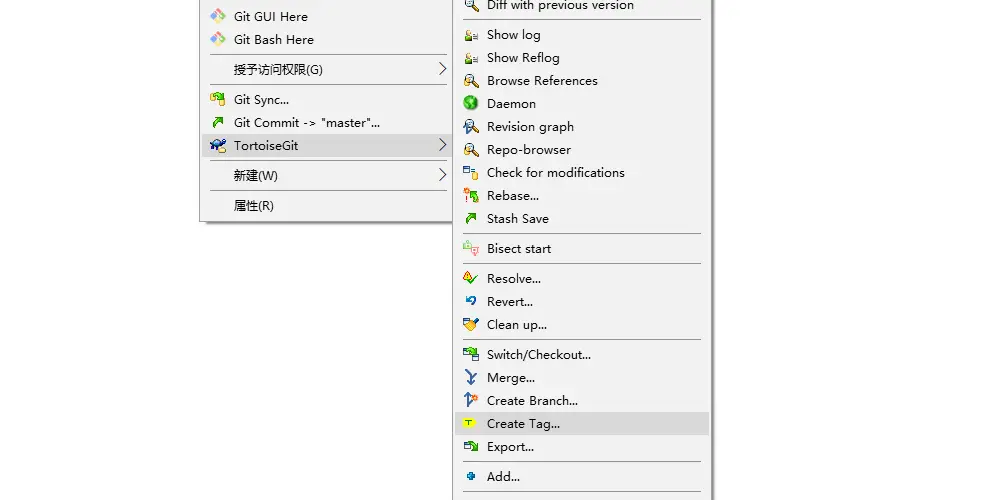1000x500 pixels.
Task: Choose Switch/Checkout... entry
Action: pyautogui.click(x=582, y=355)
